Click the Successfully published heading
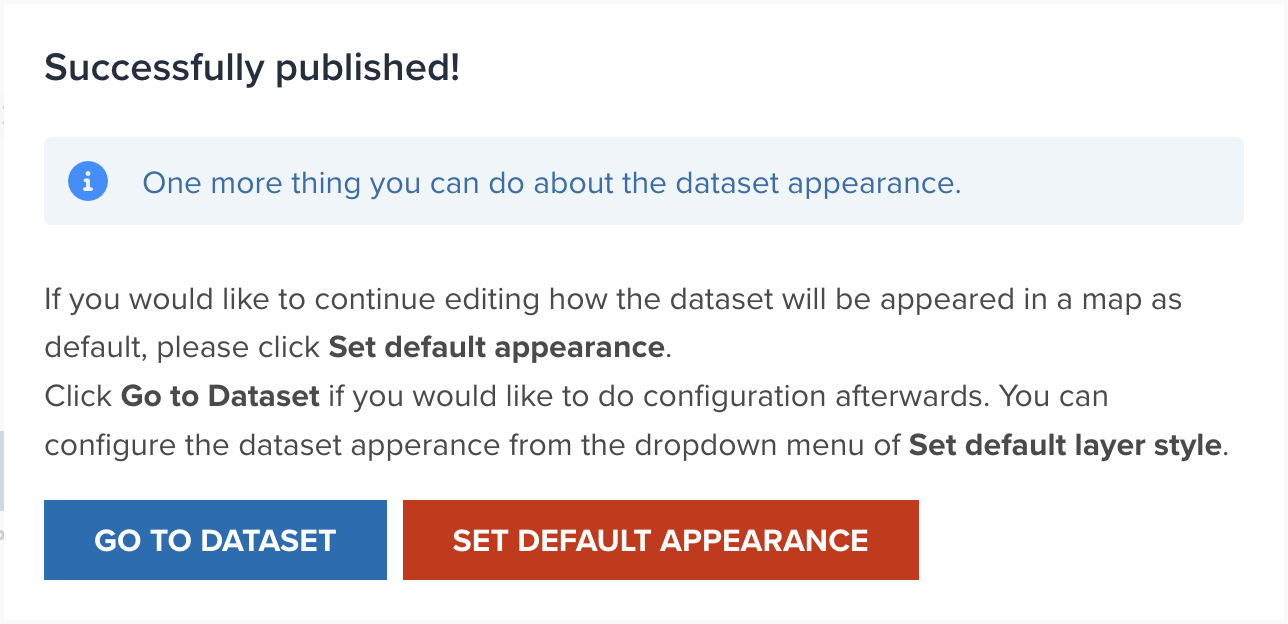This screenshot has width=1288, height=624. [250, 68]
